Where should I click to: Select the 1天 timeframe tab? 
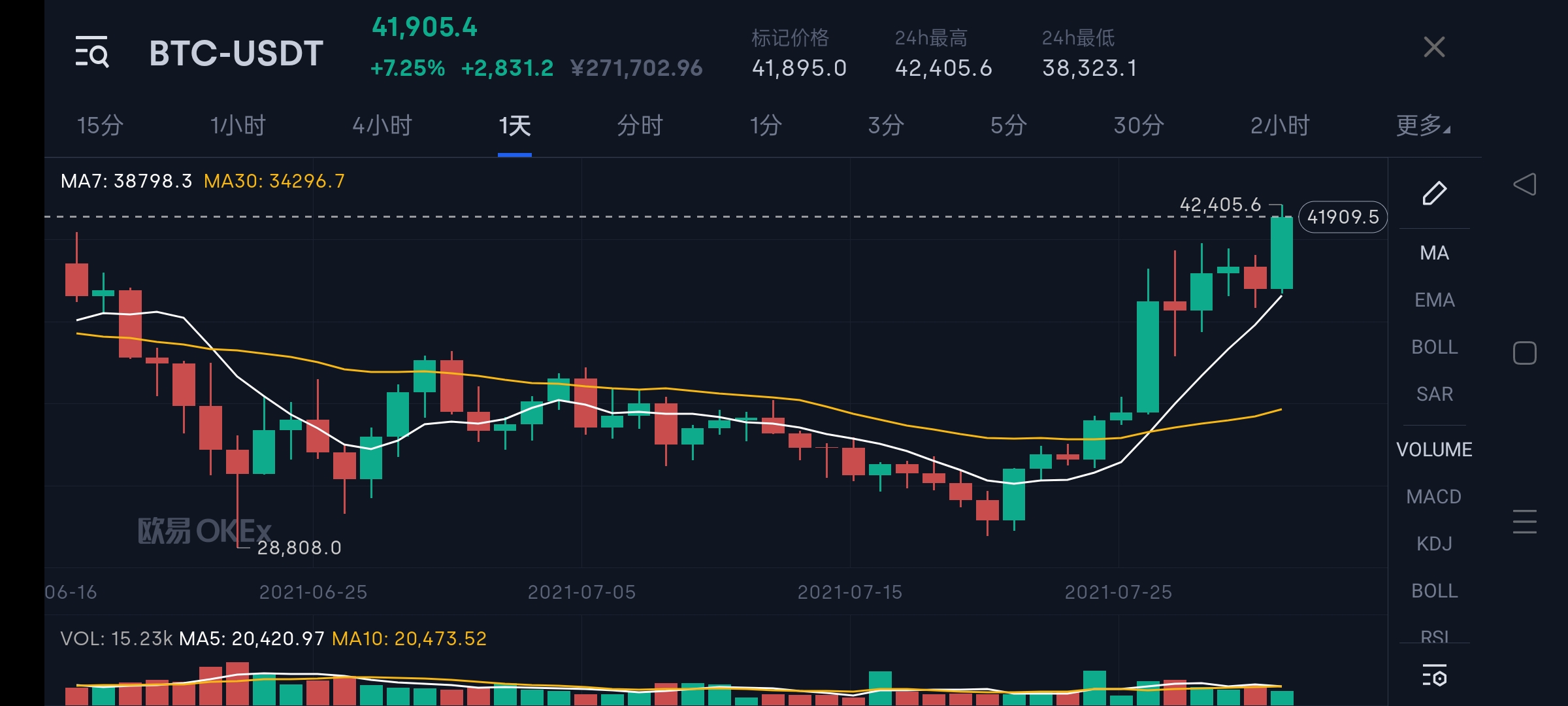pyautogui.click(x=515, y=125)
